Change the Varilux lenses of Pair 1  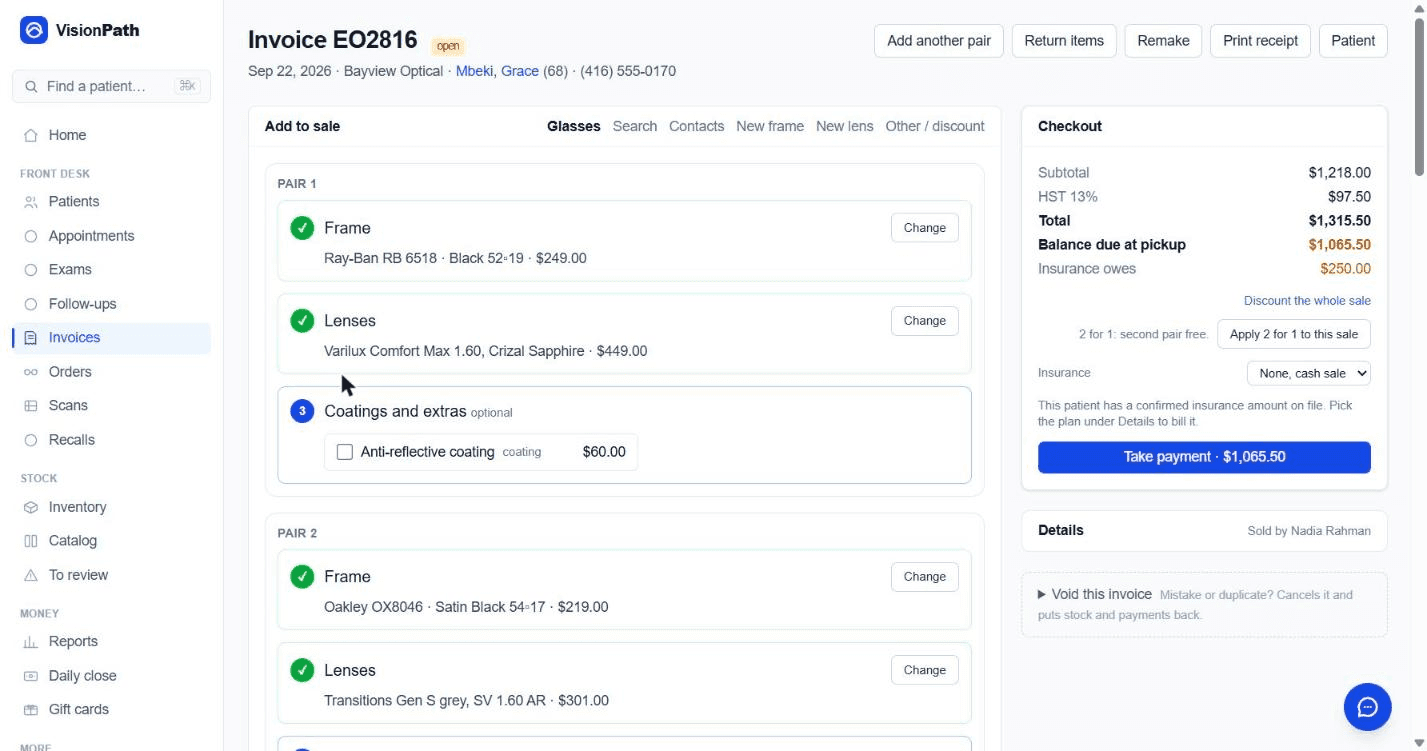pyautogui.click(x=925, y=321)
